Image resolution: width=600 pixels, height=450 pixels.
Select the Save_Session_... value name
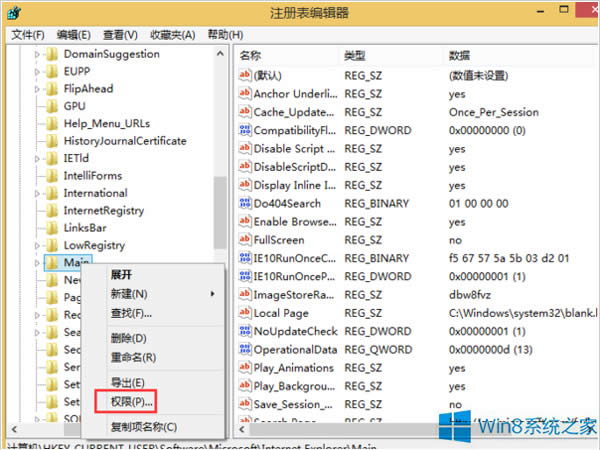[293, 404]
